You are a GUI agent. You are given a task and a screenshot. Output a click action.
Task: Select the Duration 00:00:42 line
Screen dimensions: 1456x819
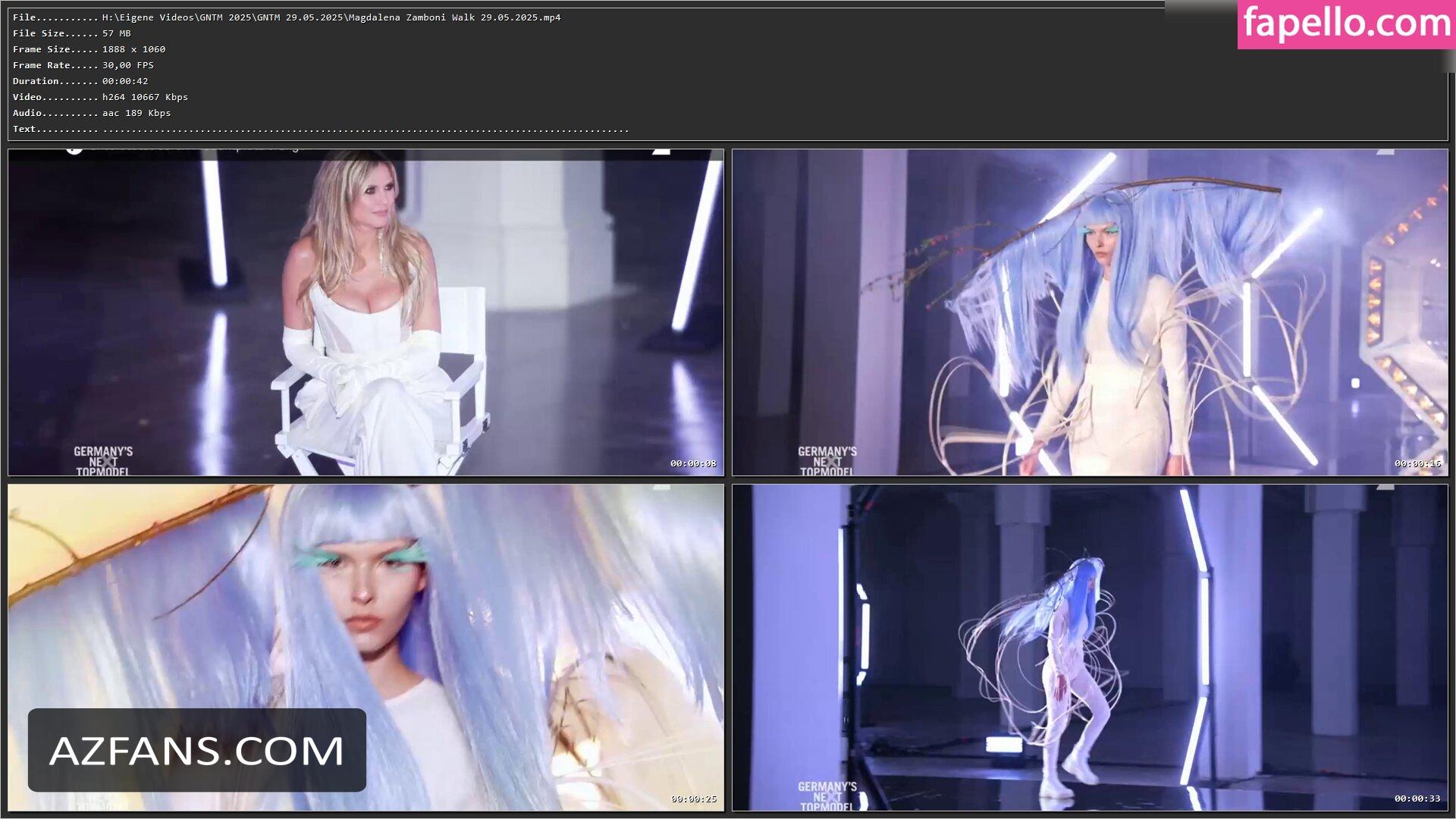tap(80, 81)
